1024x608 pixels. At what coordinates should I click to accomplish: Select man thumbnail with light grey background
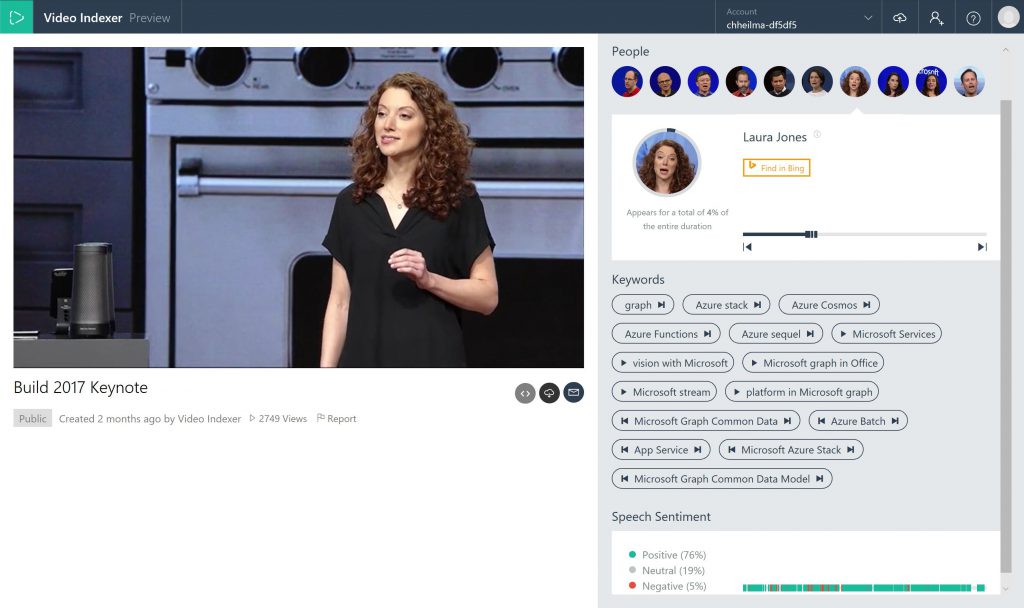pyautogui.click(x=969, y=82)
